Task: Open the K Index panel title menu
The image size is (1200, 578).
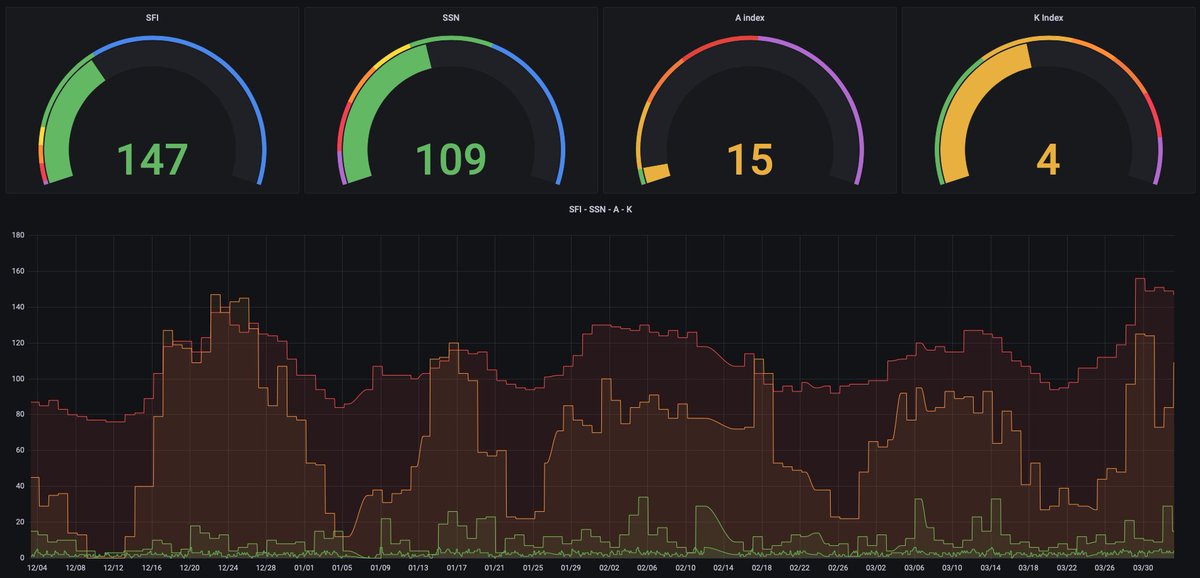Action: pyautogui.click(x=1048, y=16)
